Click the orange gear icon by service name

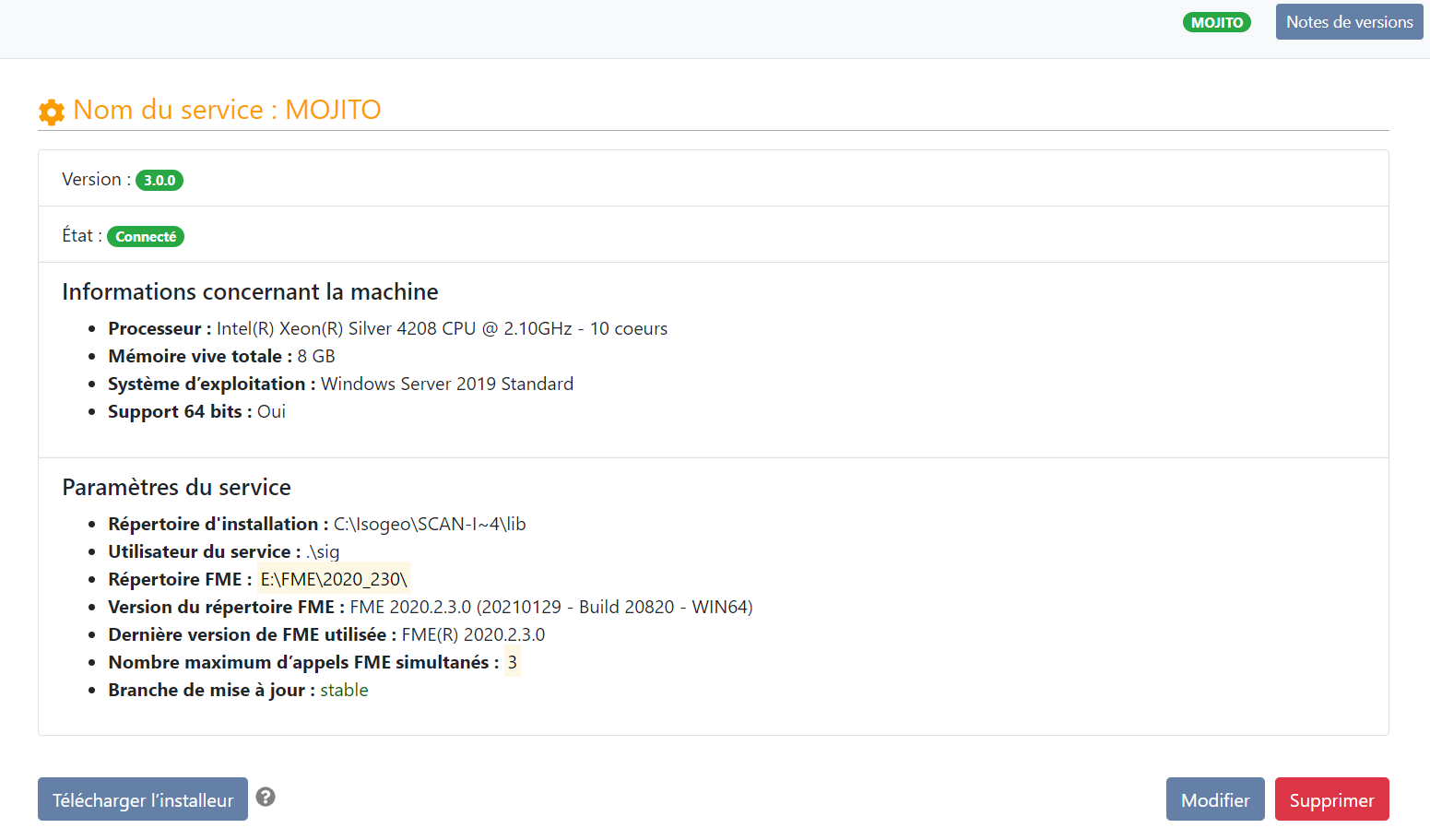pyautogui.click(x=52, y=112)
